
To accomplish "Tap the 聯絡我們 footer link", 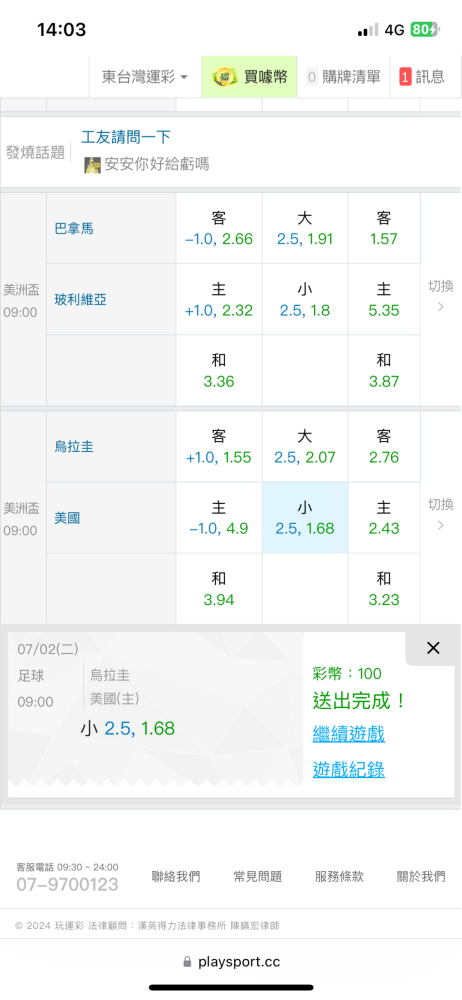I will [176, 876].
